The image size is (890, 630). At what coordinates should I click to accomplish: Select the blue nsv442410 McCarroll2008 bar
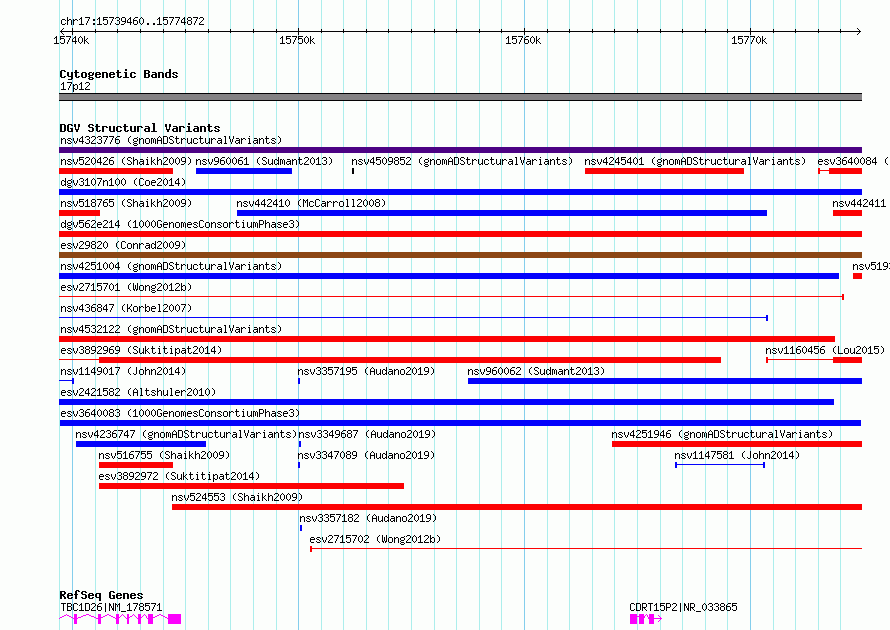tap(501, 213)
